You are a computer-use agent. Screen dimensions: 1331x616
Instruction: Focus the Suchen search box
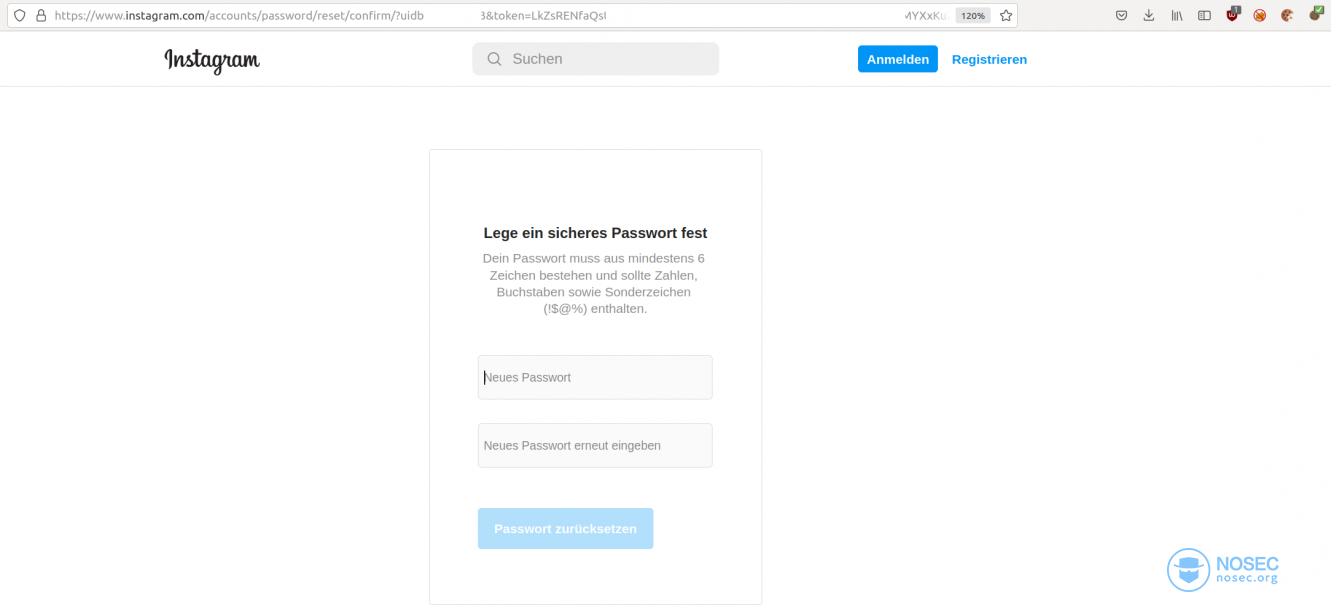click(595, 59)
